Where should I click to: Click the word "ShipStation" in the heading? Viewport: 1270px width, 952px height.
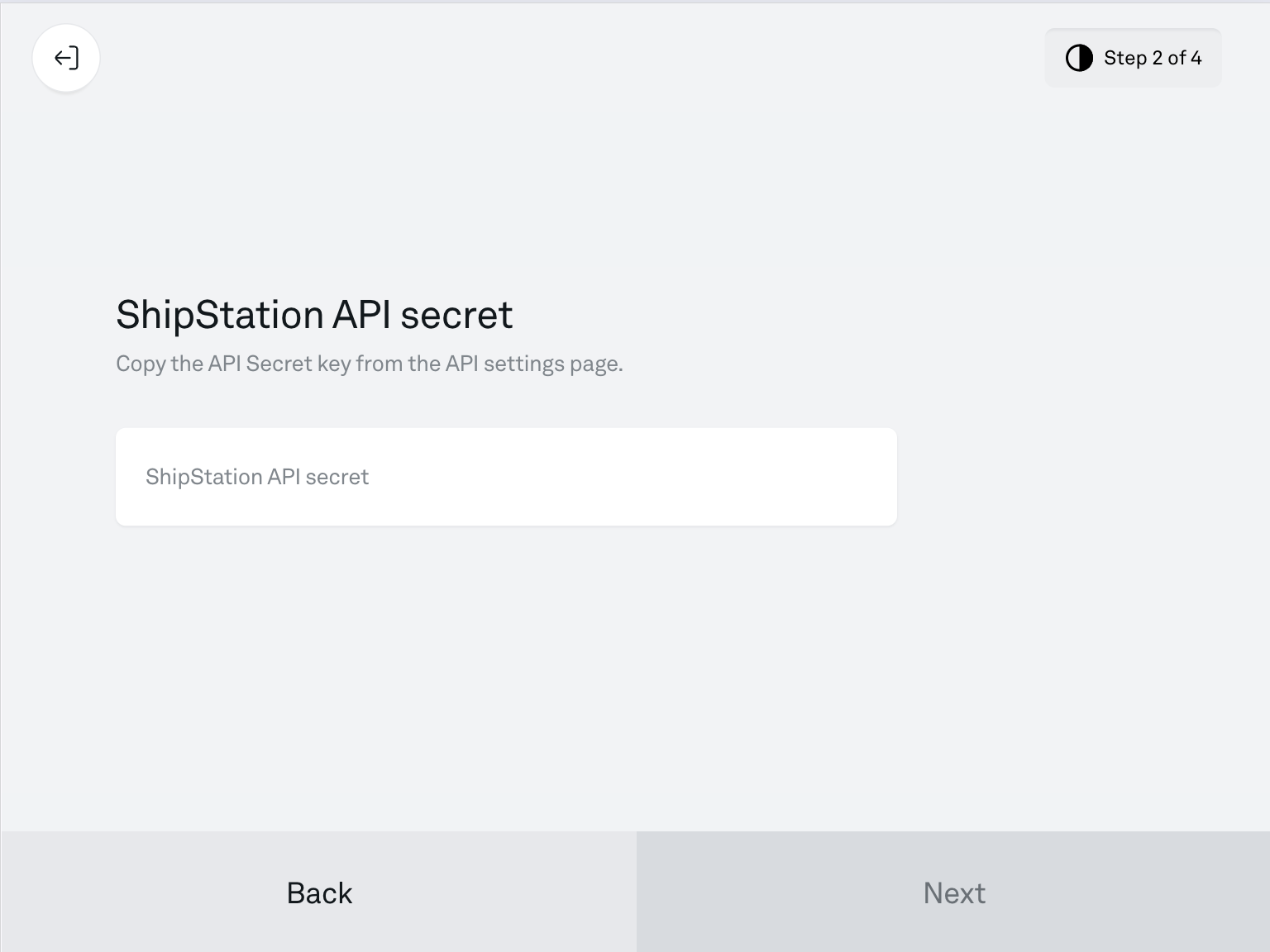point(219,315)
